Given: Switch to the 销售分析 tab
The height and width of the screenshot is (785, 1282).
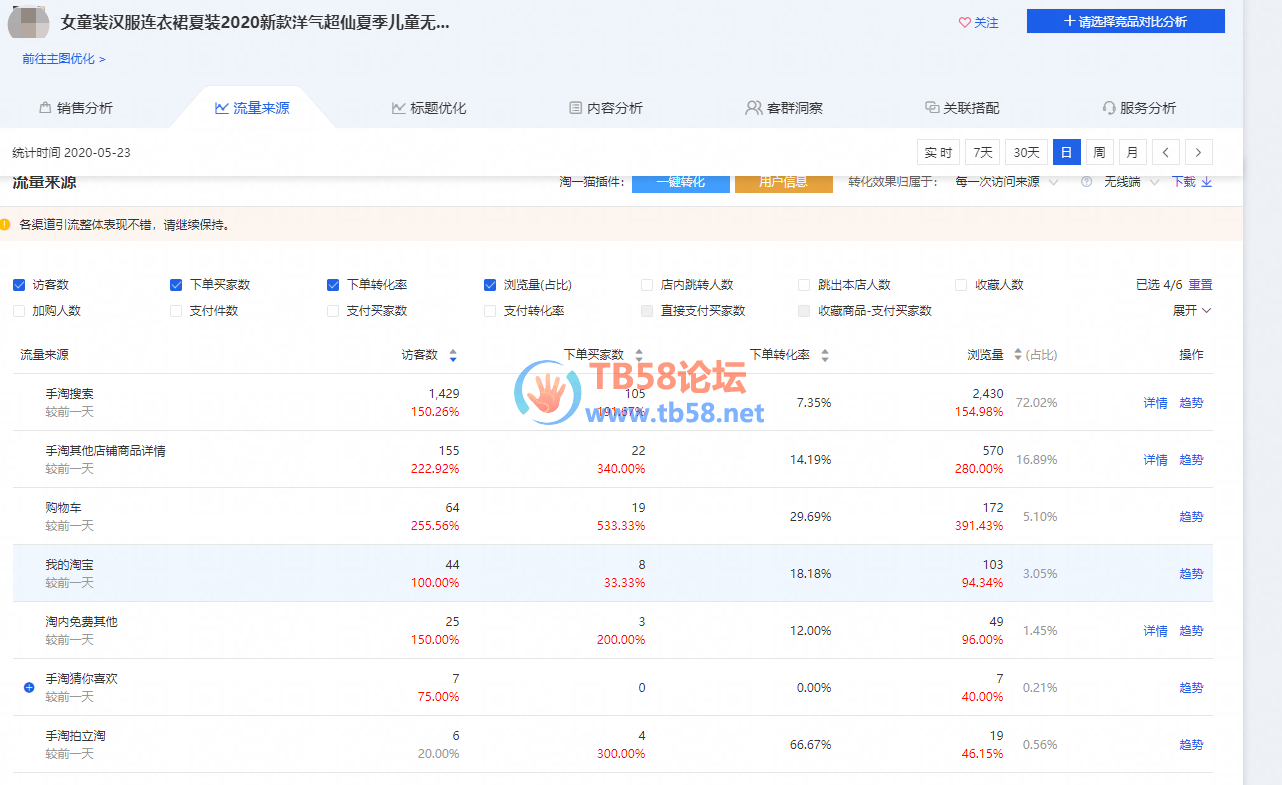Looking at the screenshot, I should [x=76, y=108].
